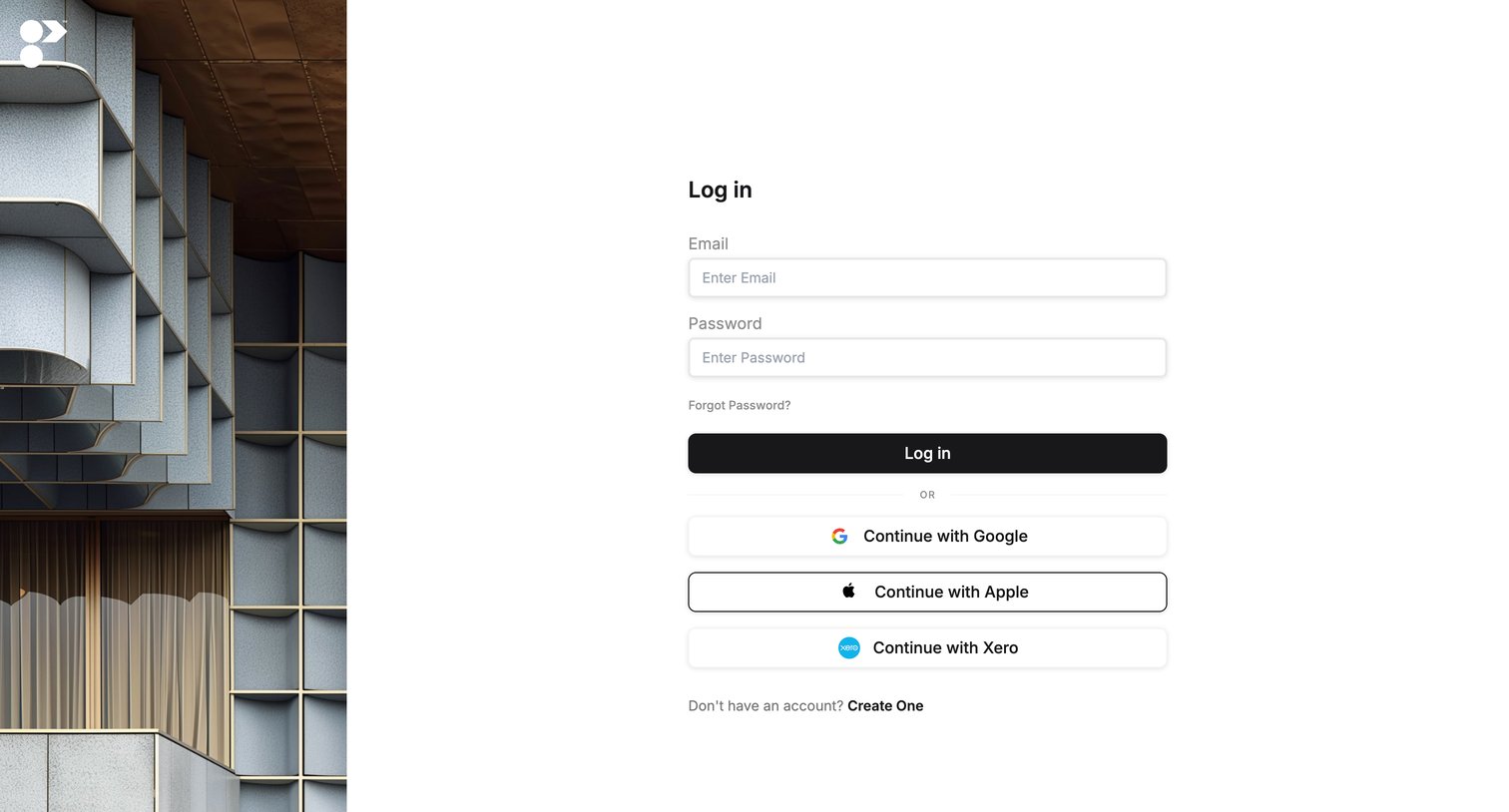1509x812 pixels.
Task: Click the white company logo over the photo
Action: [x=43, y=43]
